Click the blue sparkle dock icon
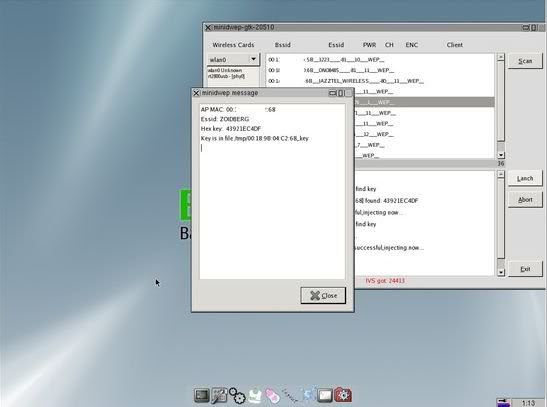 (309, 394)
